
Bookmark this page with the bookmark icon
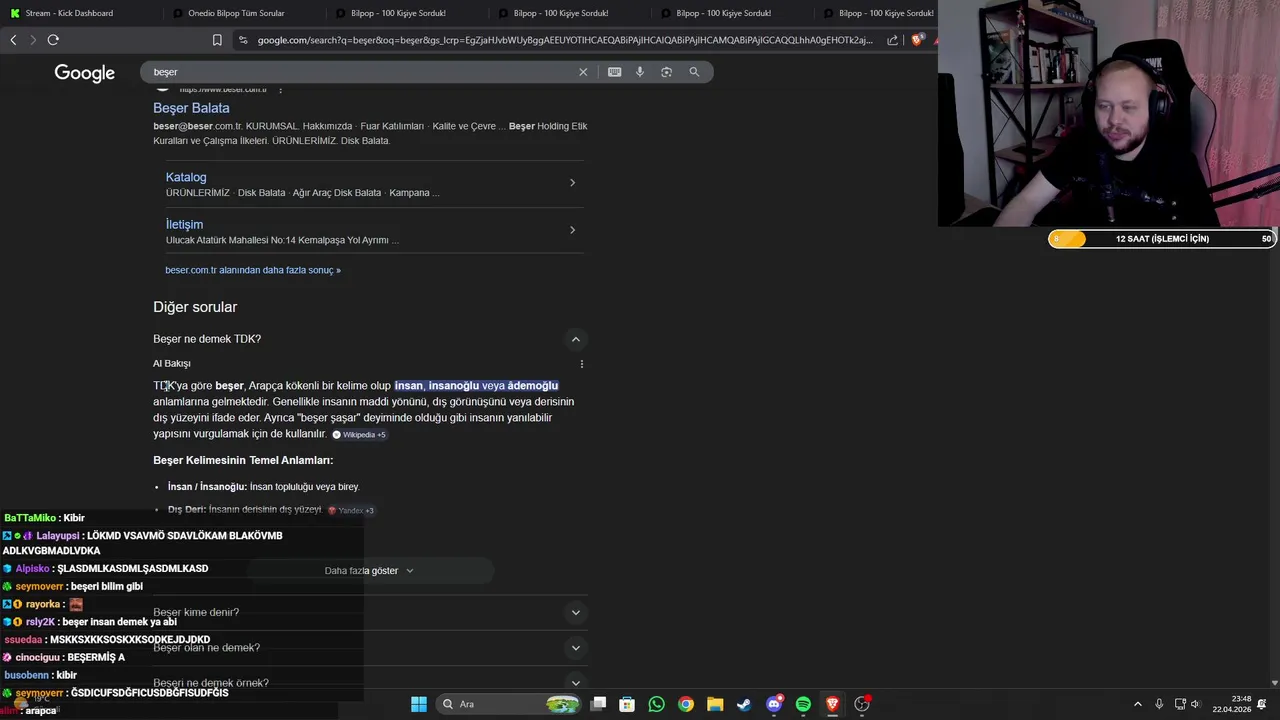[217, 40]
